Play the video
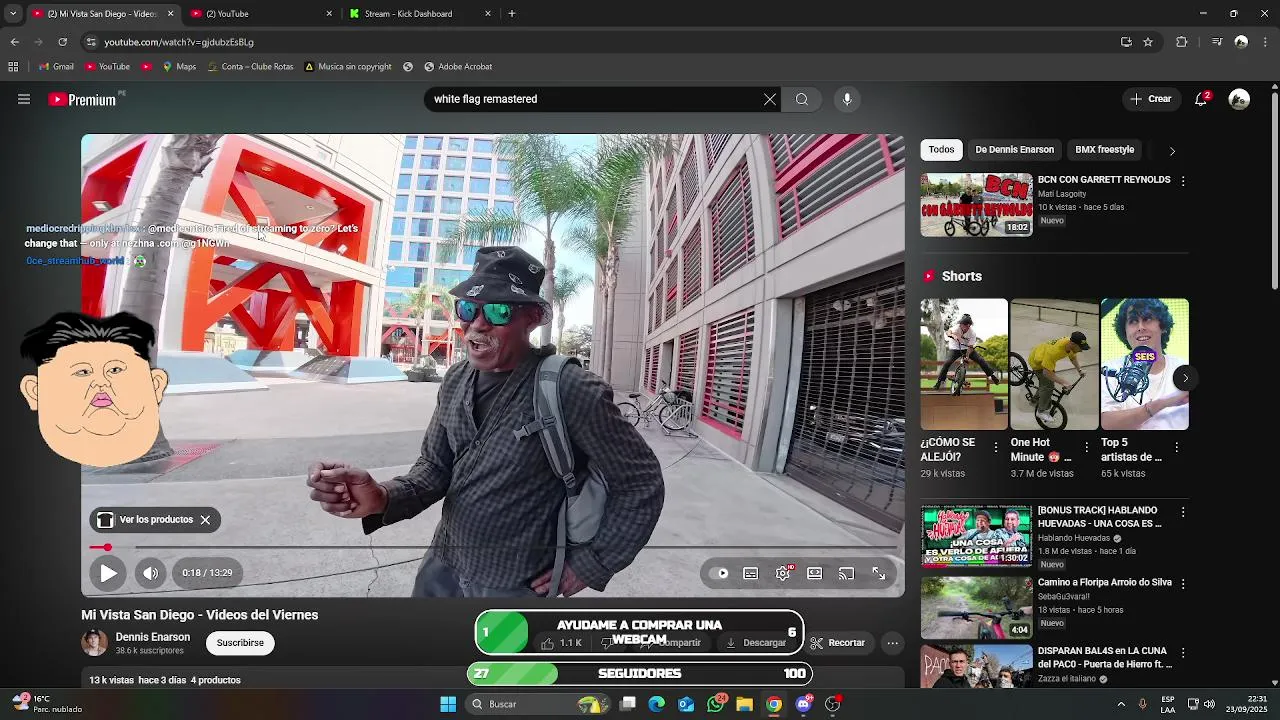 pyautogui.click(x=108, y=573)
